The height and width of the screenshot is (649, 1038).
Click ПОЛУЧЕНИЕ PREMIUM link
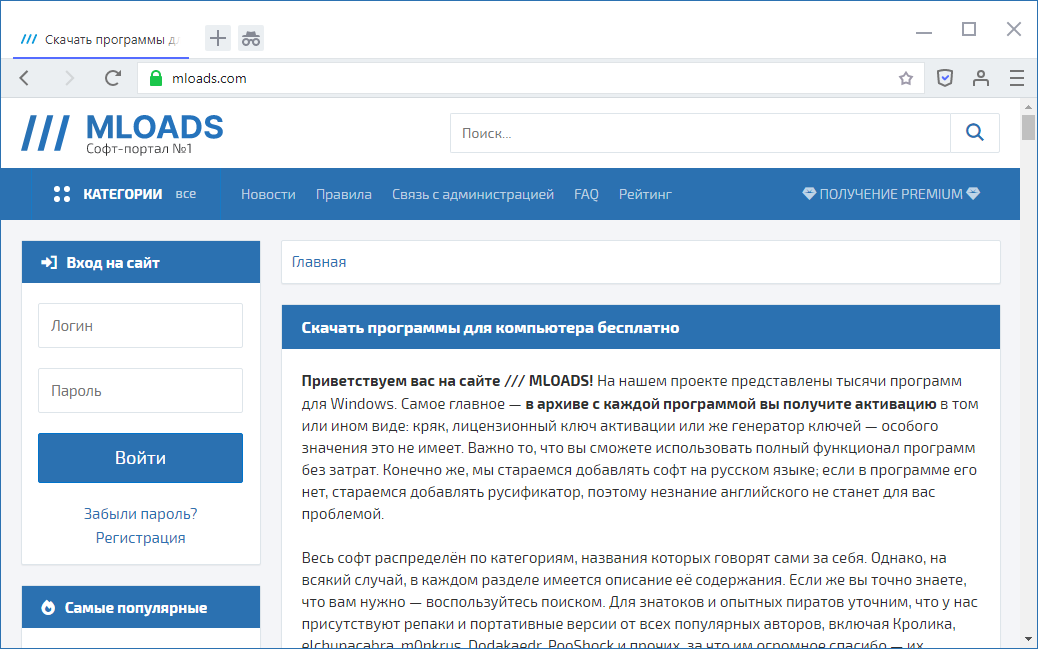click(x=891, y=194)
